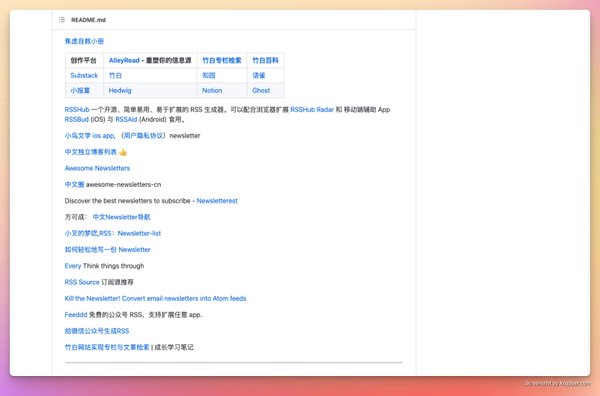
Task: Open the Kill the Newsletter! link
Action: point(155,298)
